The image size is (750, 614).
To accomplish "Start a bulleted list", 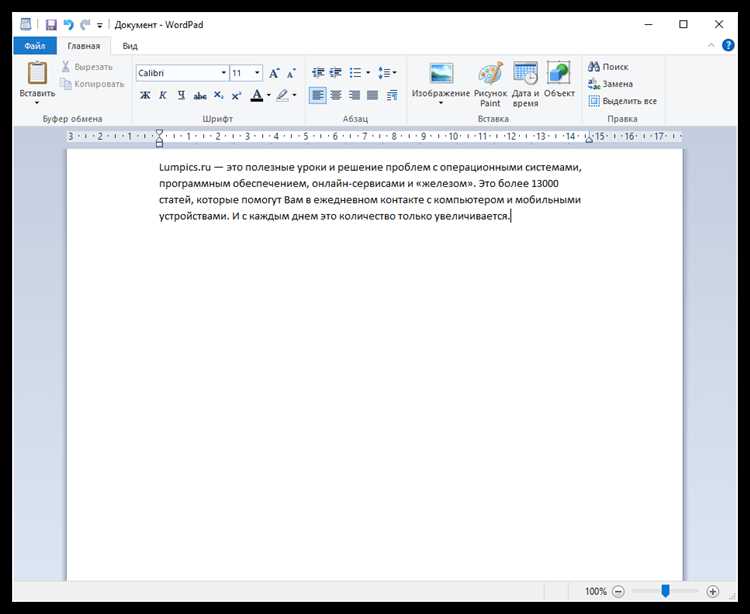I will pos(355,73).
